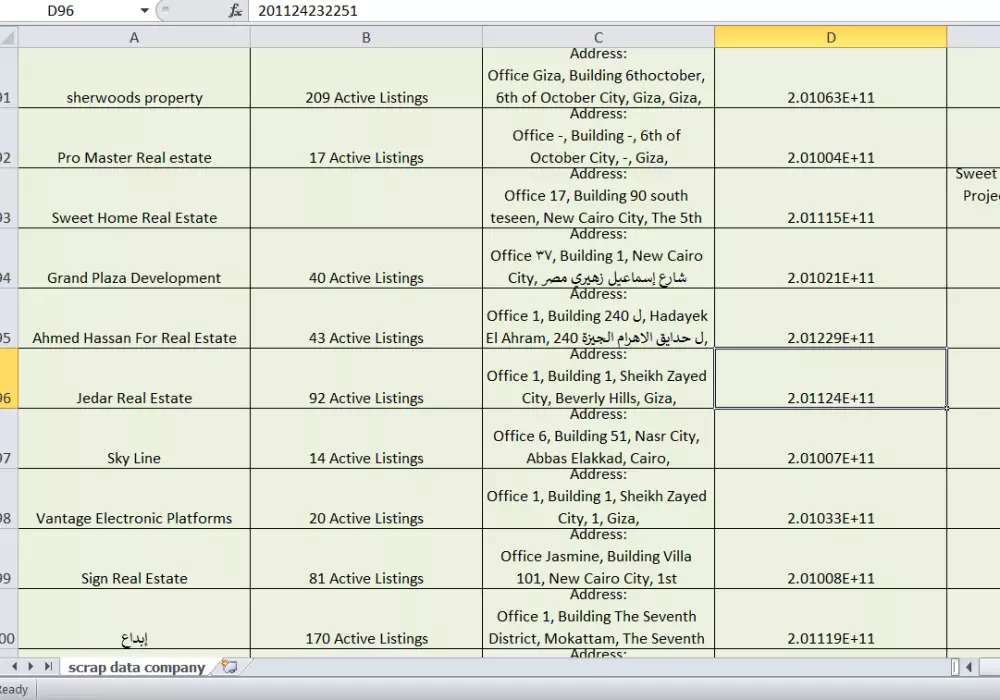Select address cell 'Office 17, Building 90 south'
The width and height of the screenshot is (1000, 700).
coord(598,198)
